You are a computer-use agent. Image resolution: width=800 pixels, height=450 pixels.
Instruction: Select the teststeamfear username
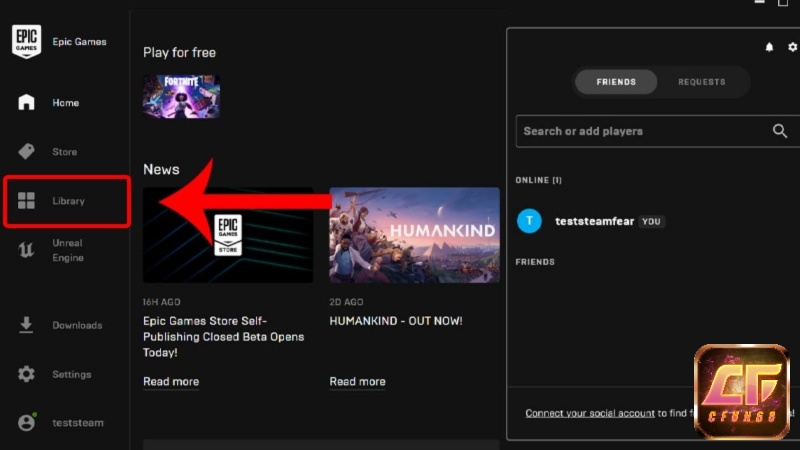point(594,221)
